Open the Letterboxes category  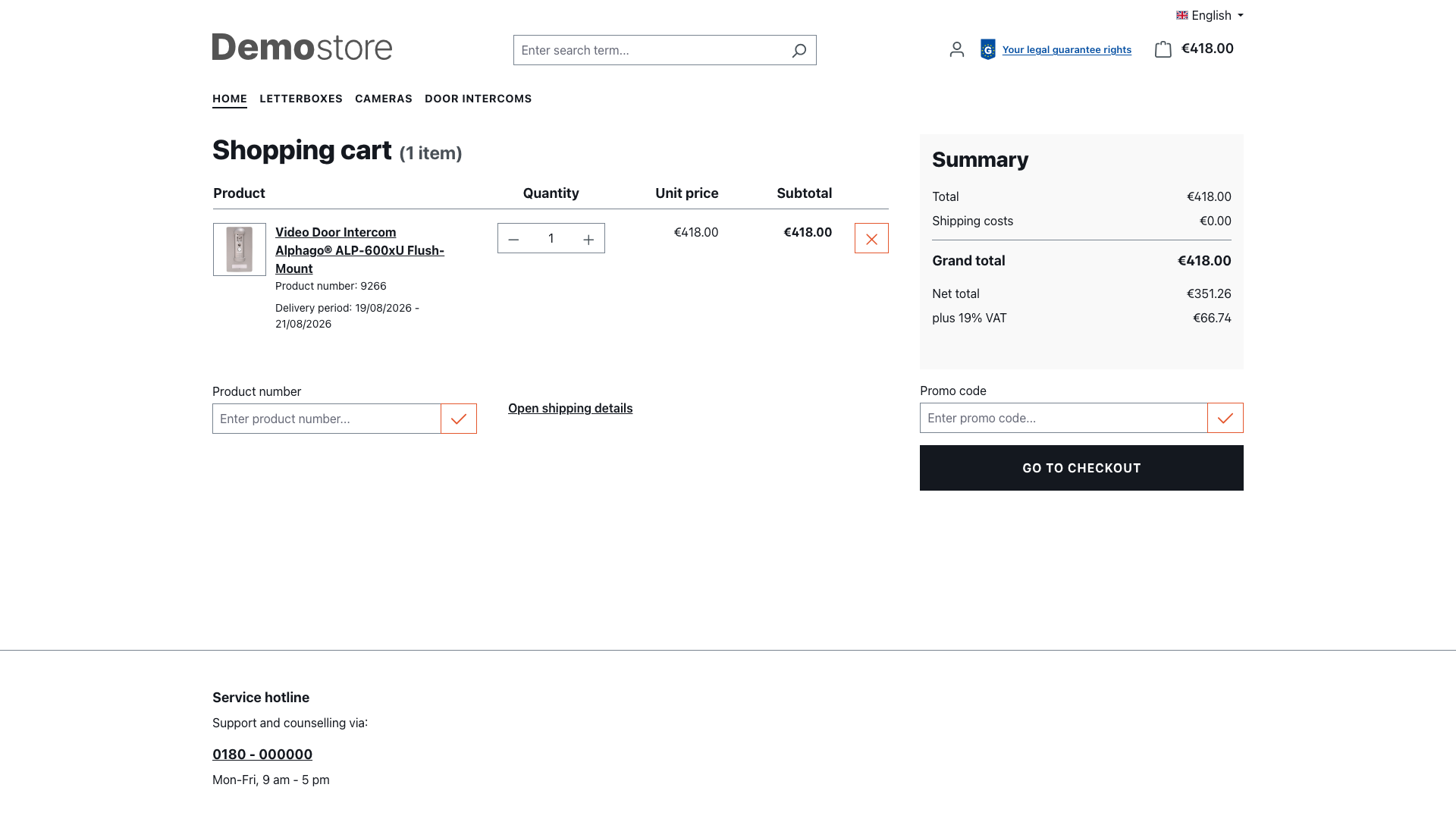point(301,99)
